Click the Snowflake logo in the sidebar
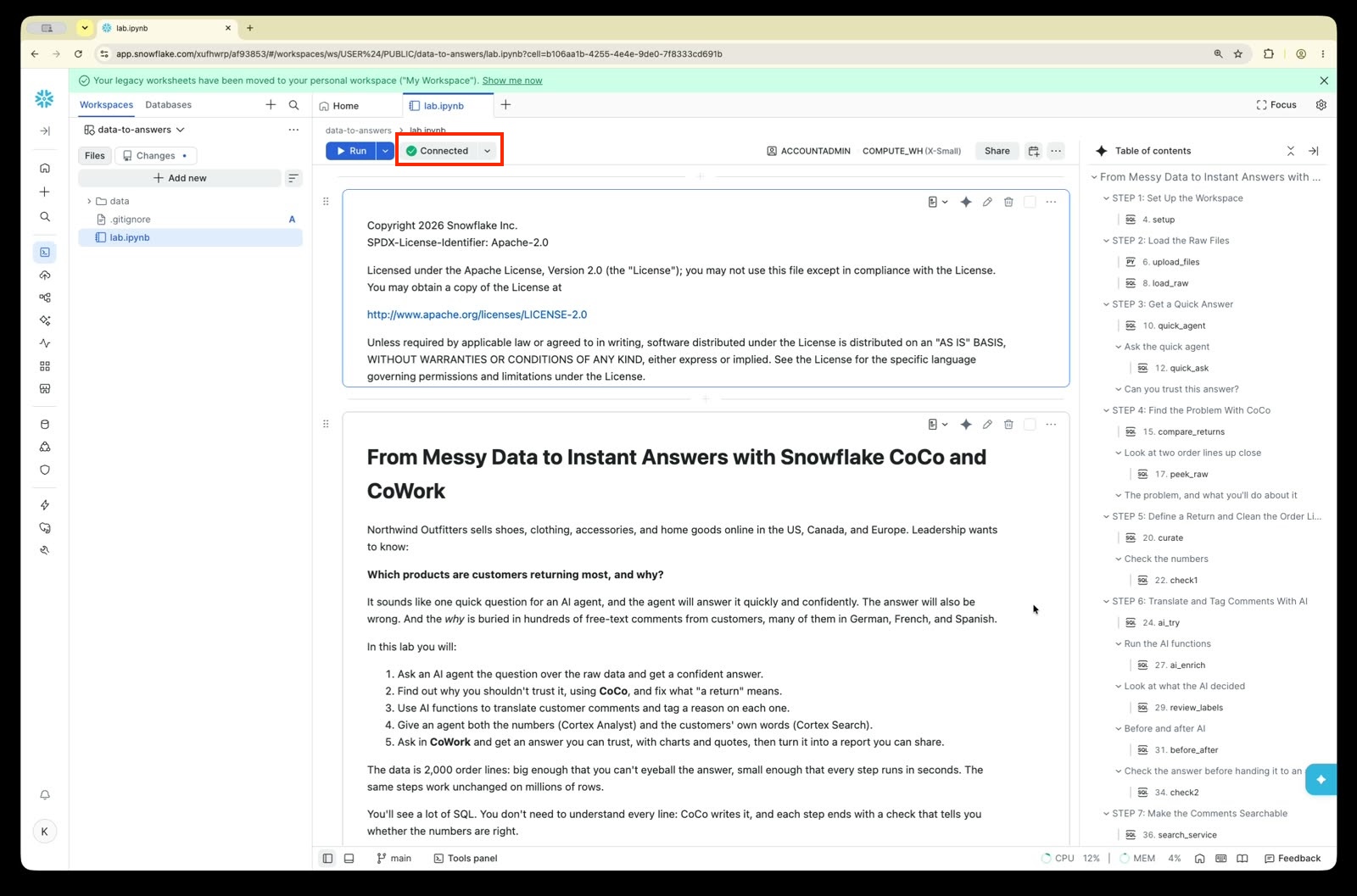The height and width of the screenshot is (896, 1357). coord(44,99)
